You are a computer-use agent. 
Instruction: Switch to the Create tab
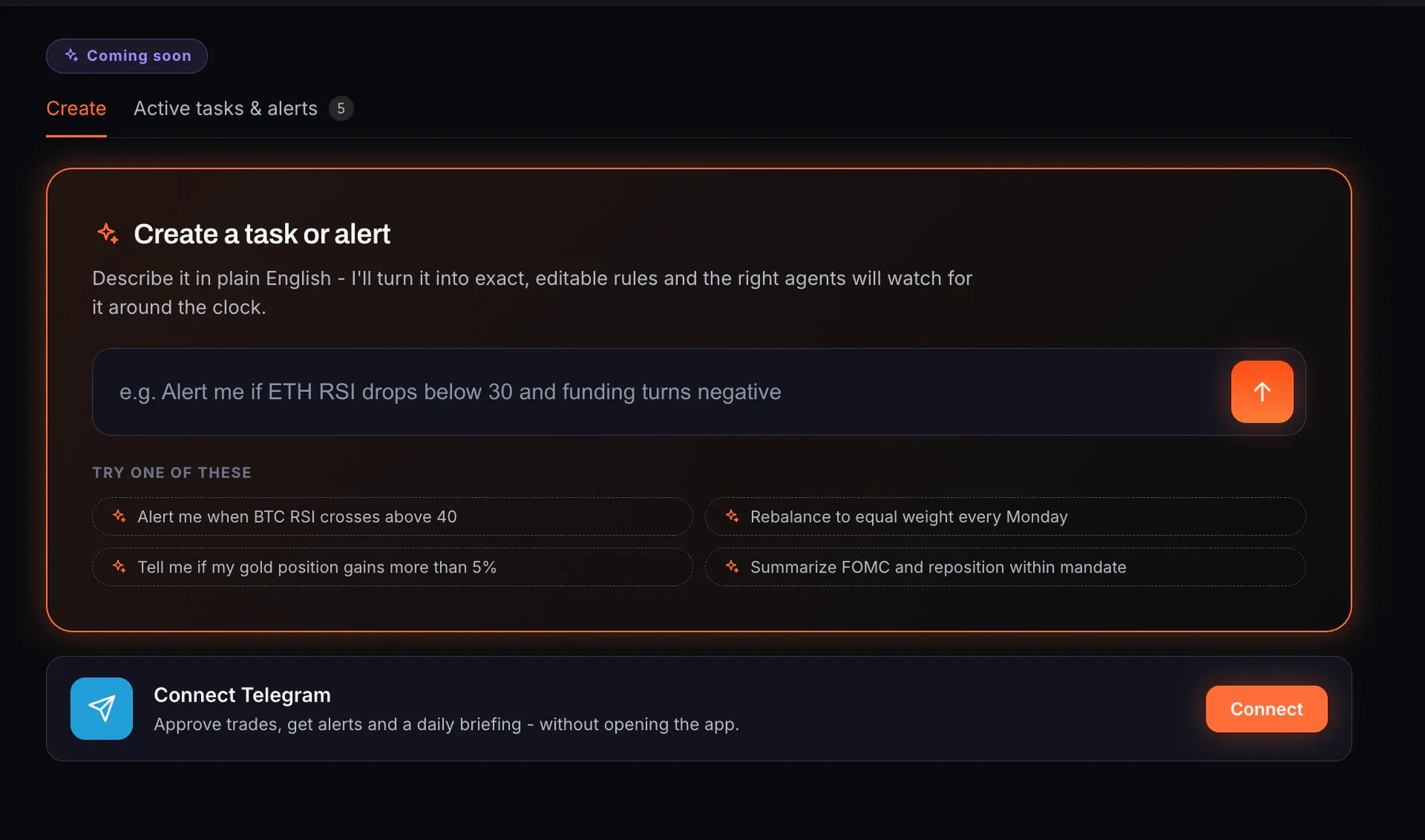point(76,108)
